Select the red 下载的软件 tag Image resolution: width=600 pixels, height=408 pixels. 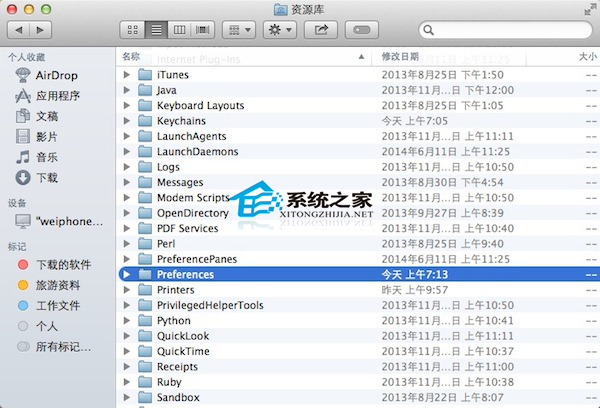pyautogui.click(x=54, y=264)
